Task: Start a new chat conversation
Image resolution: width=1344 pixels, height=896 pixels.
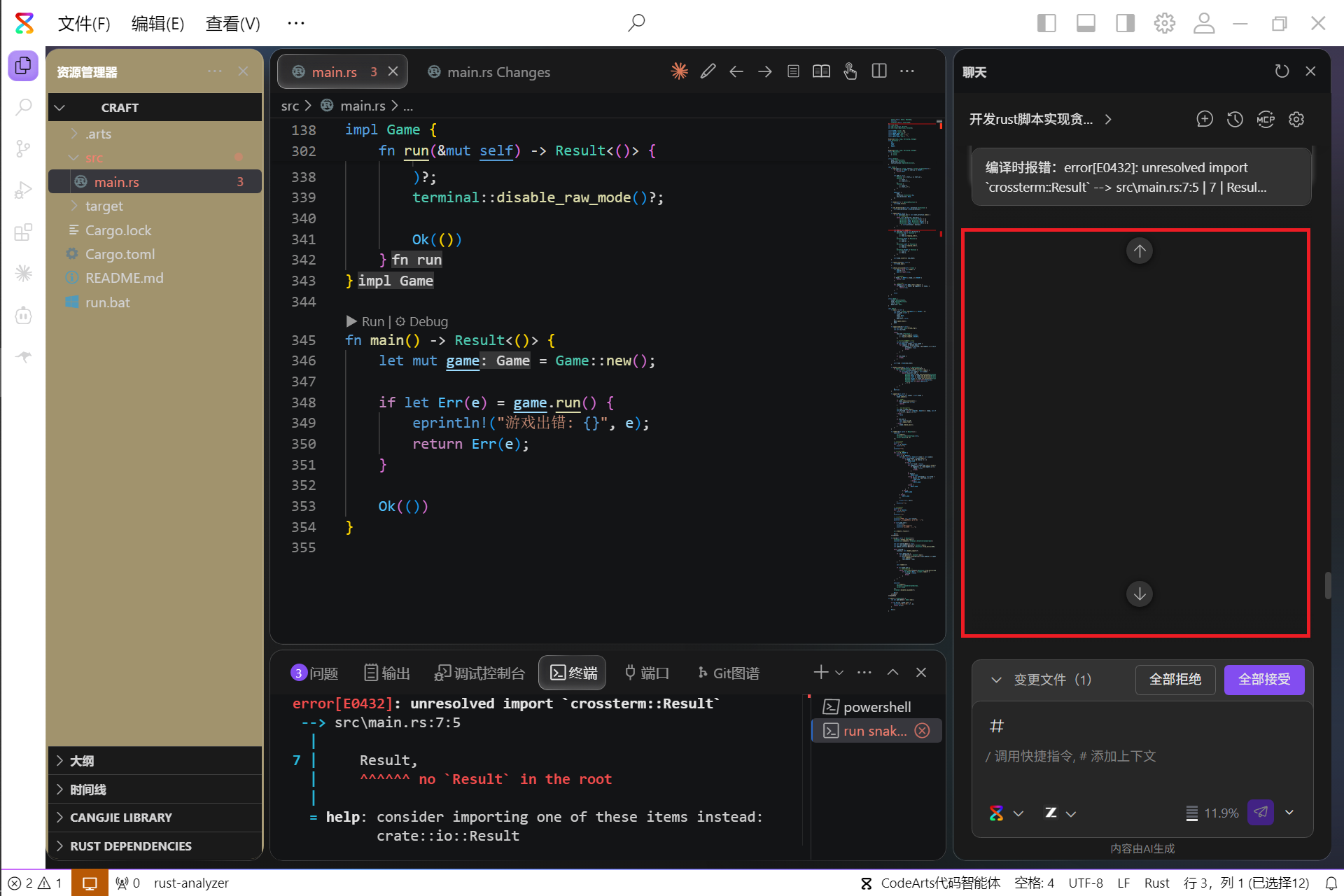Action: 1204,119
